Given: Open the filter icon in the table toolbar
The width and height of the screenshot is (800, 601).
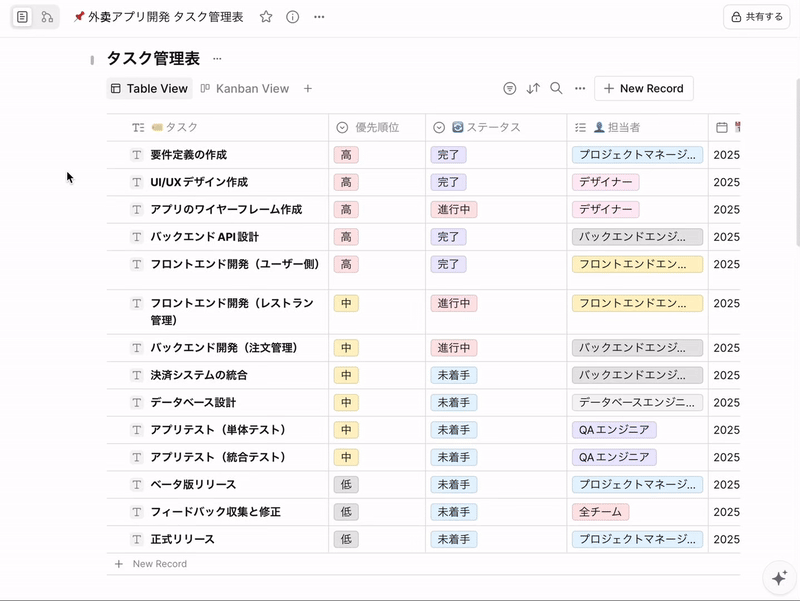Looking at the screenshot, I should (x=511, y=88).
